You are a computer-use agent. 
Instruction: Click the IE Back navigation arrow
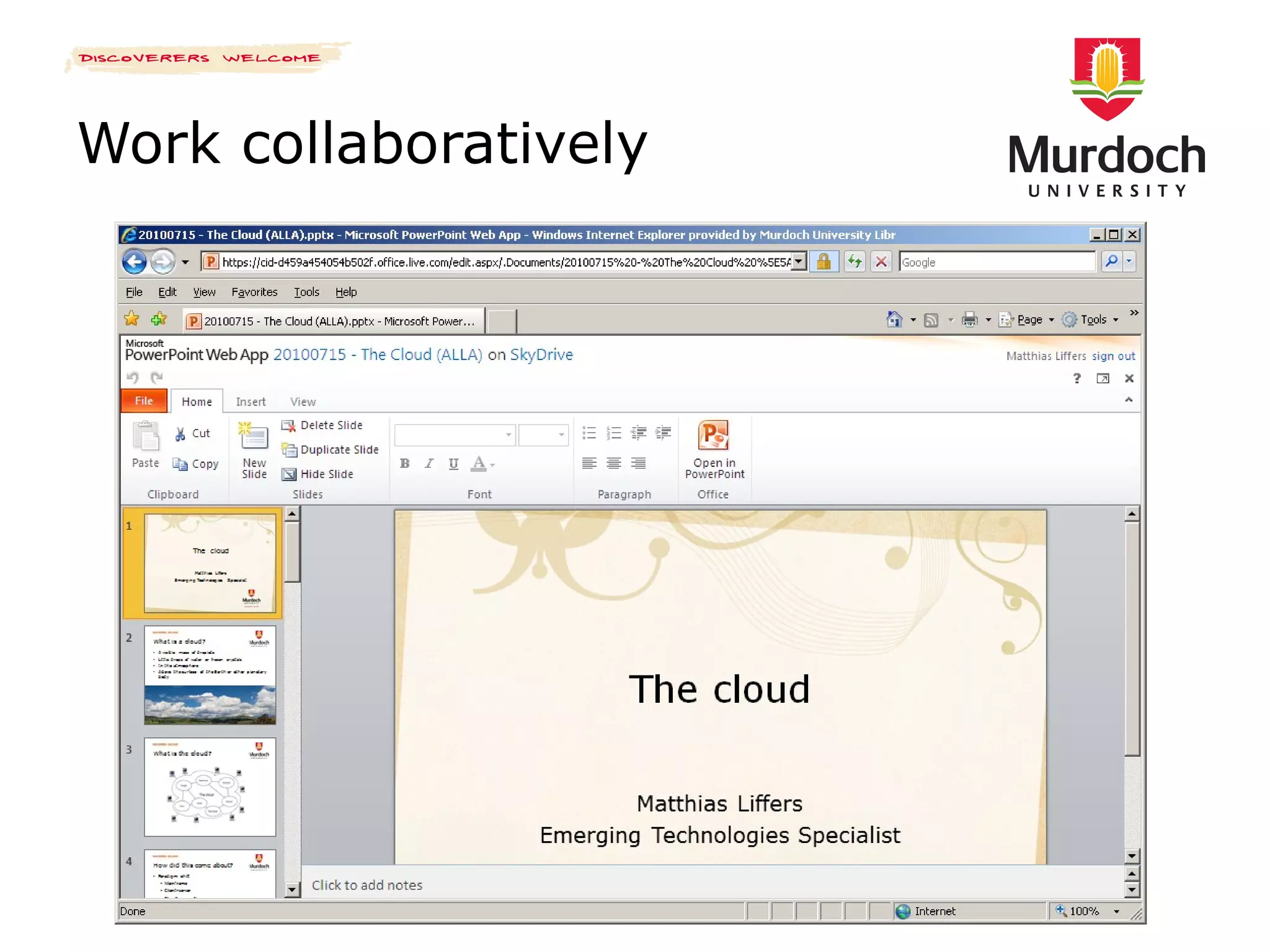[x=134, y=262]
